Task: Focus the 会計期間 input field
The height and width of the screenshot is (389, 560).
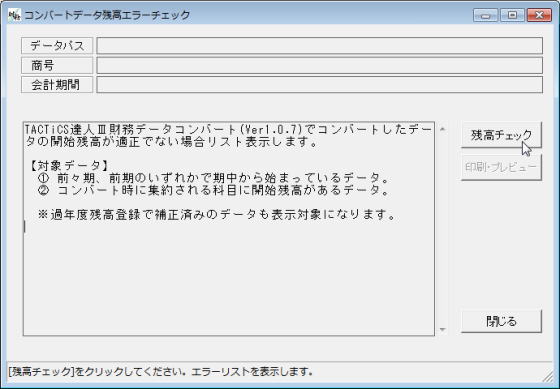Action: point(319,85)
